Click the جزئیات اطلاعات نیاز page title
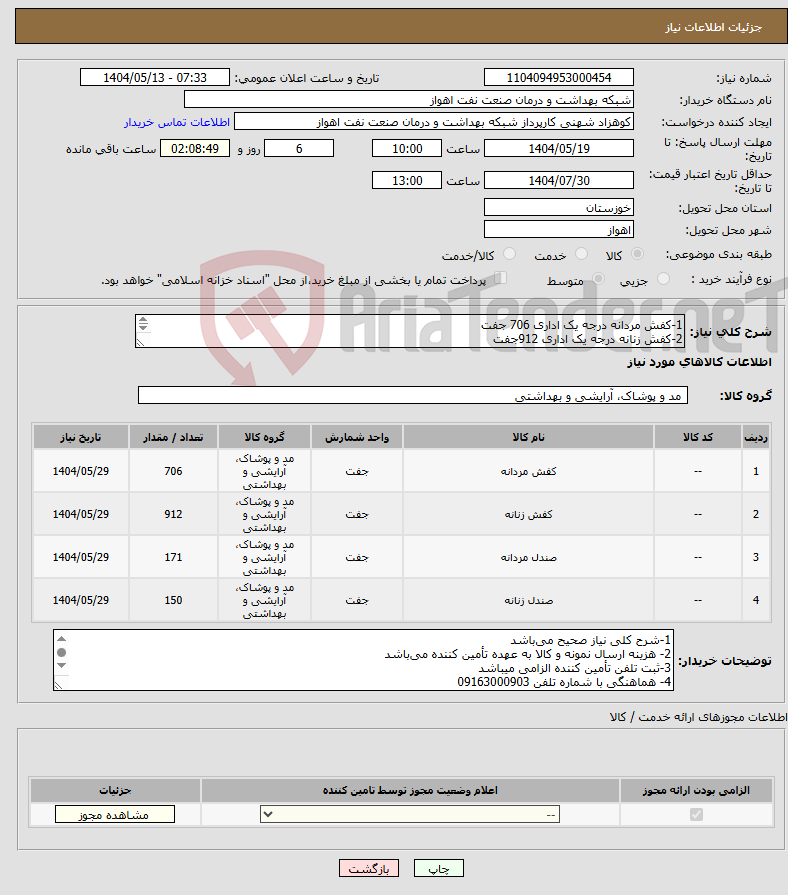The image size is (788, 895). (x=713, y=27)
